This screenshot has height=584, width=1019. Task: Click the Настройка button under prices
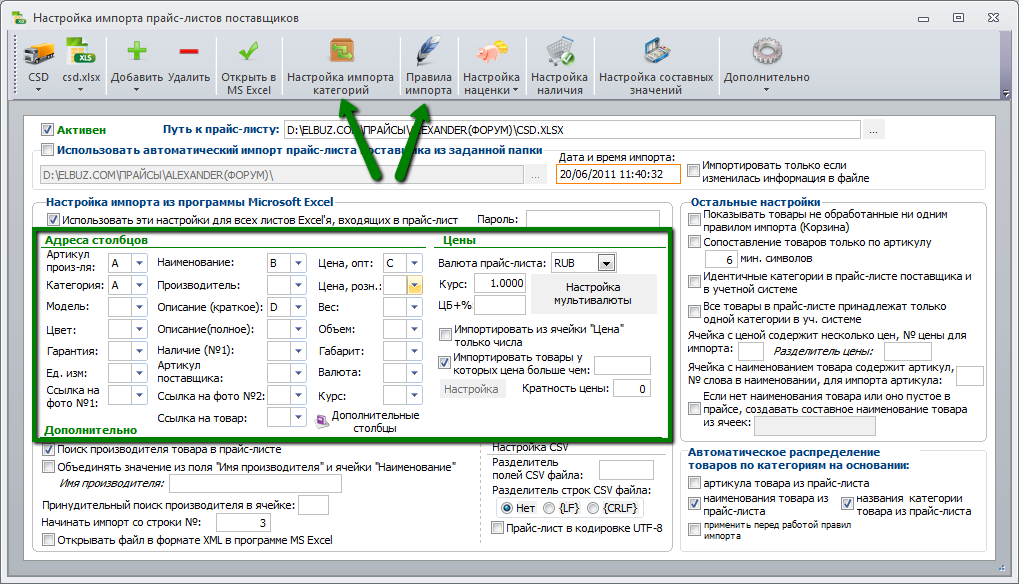click(471, 388)
